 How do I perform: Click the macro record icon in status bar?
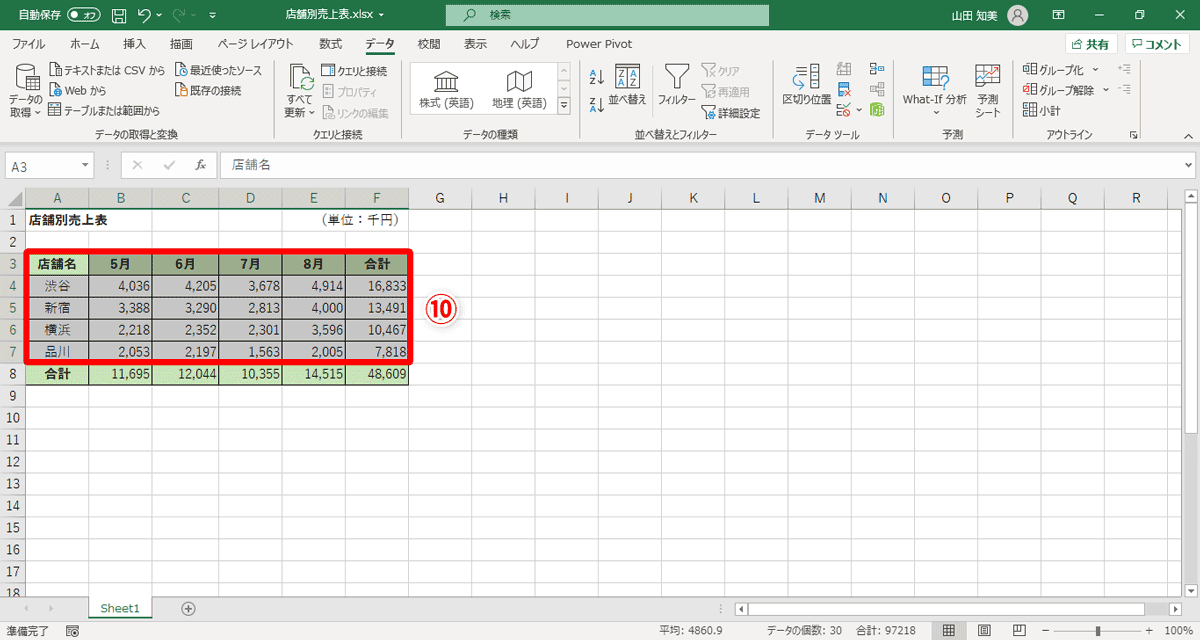pos(72,631)
